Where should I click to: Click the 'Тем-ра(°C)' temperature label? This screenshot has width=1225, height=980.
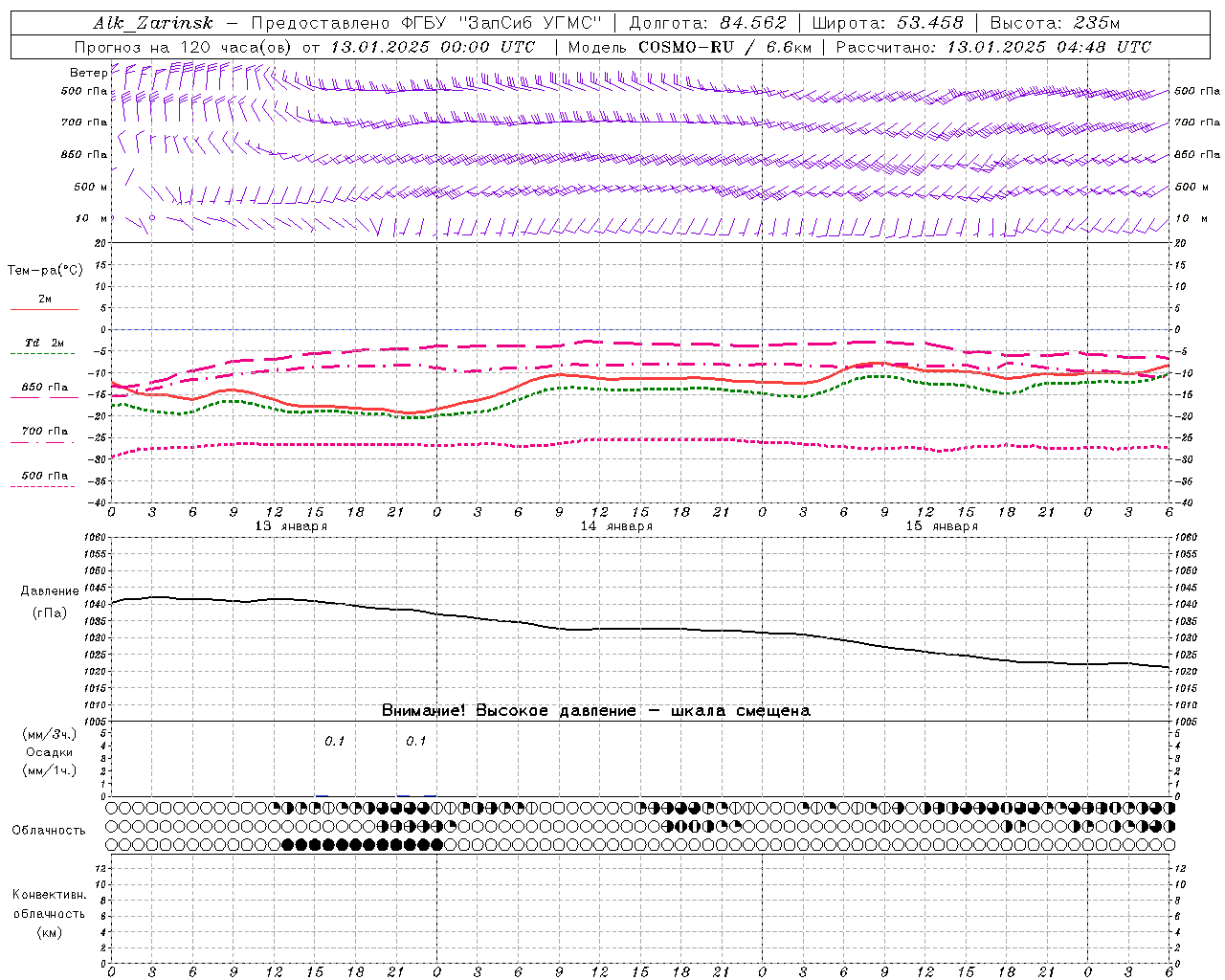[x=45, y=271]
